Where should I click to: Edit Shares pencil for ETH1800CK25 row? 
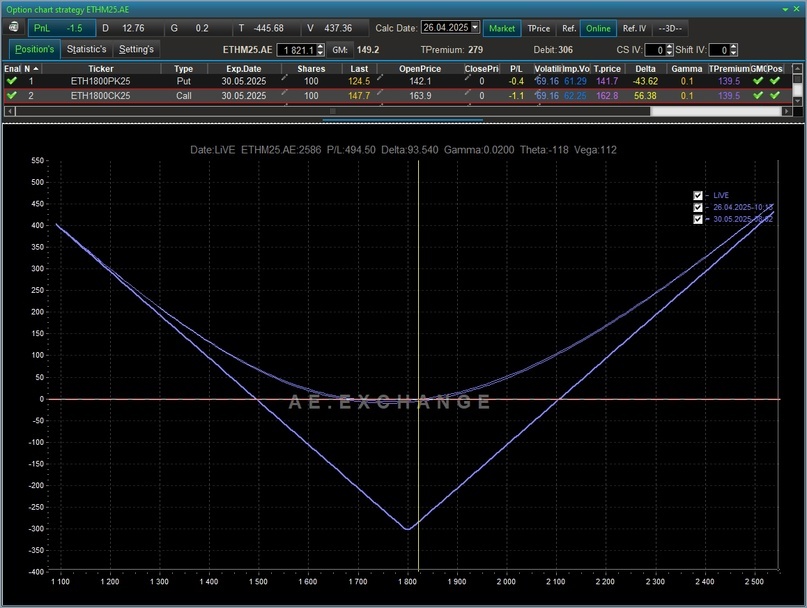(x=284, y=92)
